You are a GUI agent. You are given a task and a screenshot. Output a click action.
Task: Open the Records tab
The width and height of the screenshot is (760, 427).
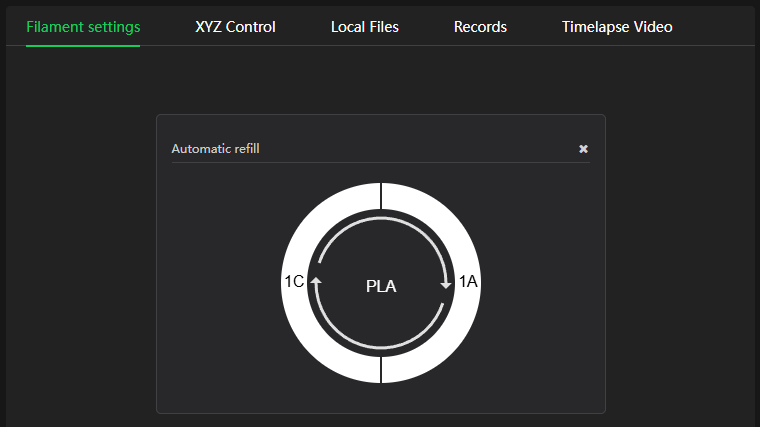coord(480,27)
